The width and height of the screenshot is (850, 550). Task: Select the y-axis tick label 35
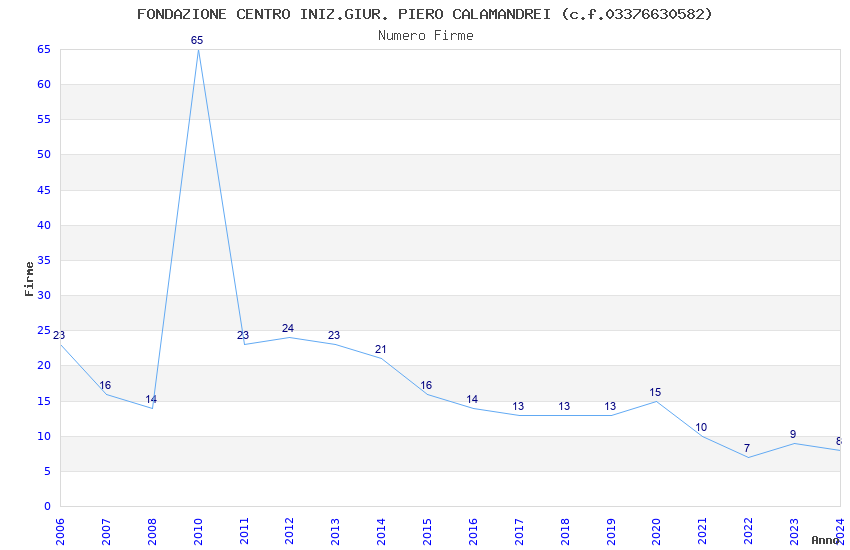pos(44,261)
